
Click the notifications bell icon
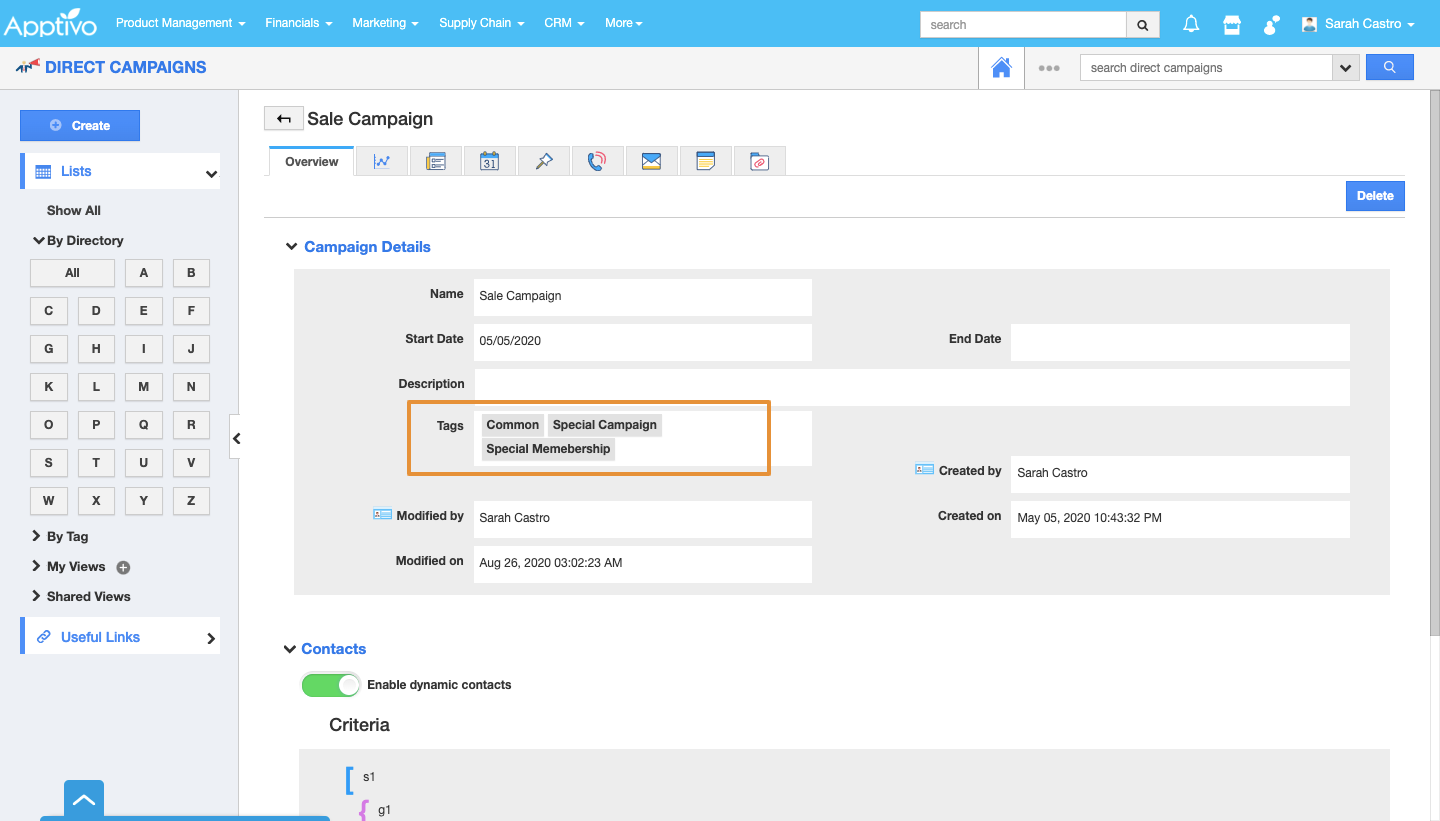click(x=1191, y=25)
